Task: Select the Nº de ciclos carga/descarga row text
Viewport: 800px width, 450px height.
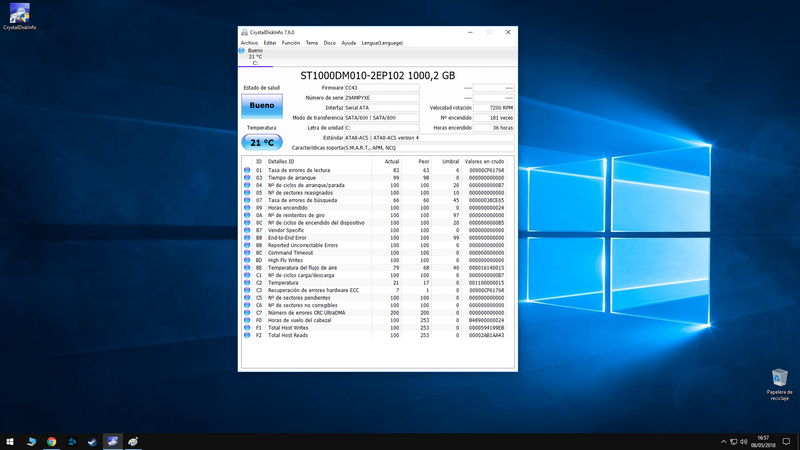Action: coord(301,276)
